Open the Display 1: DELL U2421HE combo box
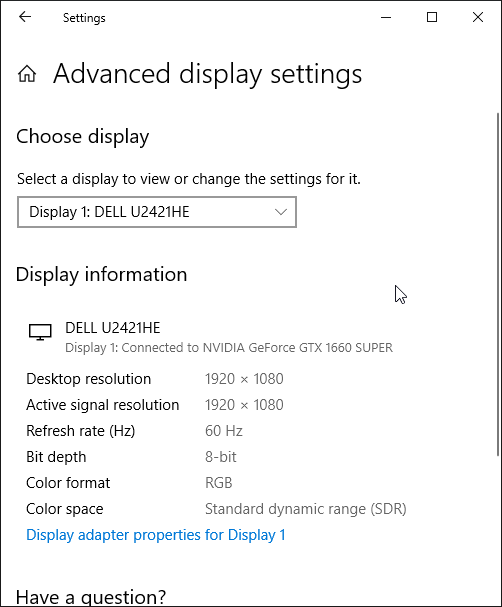Screen dimensions: 502x607 pyautogui.click(x=157, y=212)
